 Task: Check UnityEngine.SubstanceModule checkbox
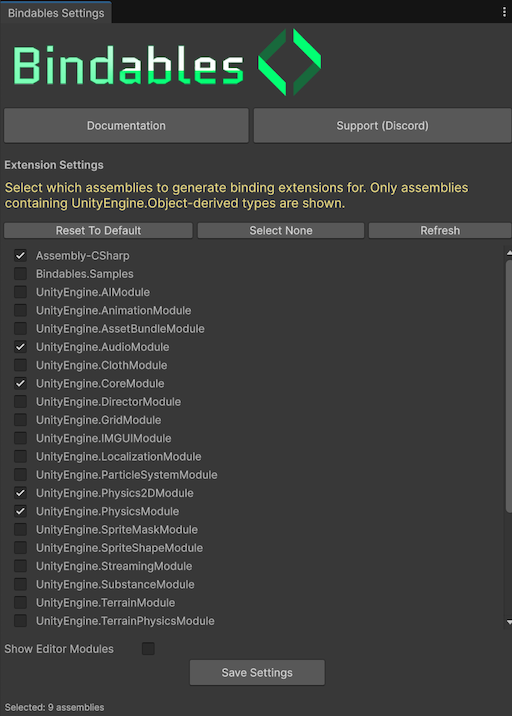pyautogui.click(x=20, y=584)
